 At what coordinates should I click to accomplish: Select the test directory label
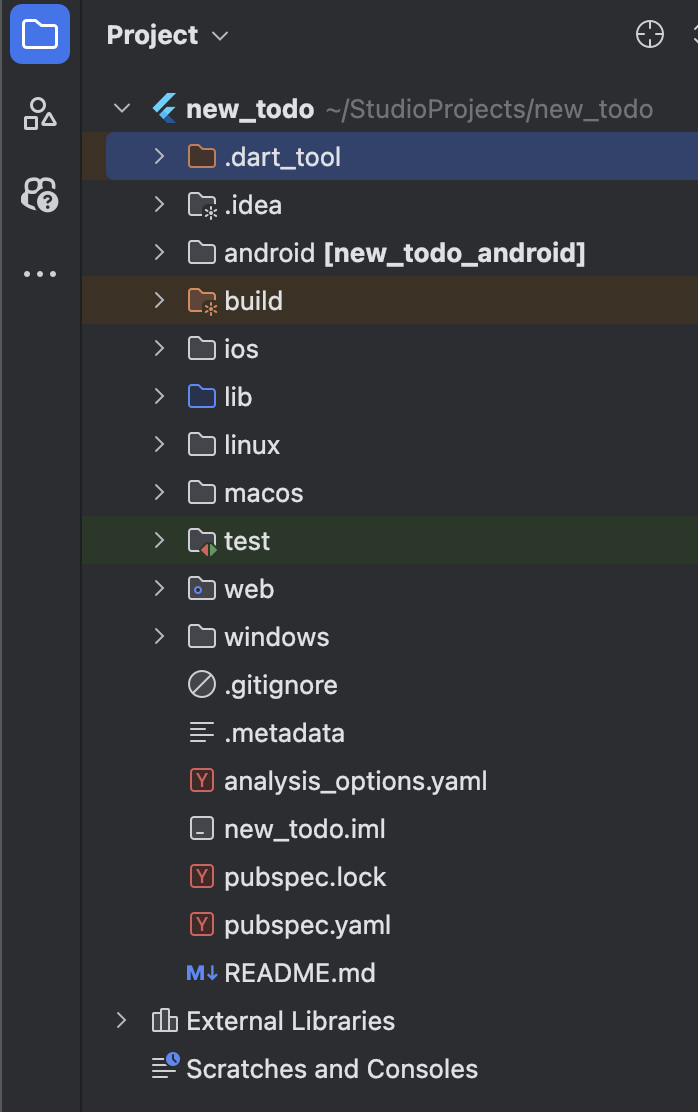point(247,541)
